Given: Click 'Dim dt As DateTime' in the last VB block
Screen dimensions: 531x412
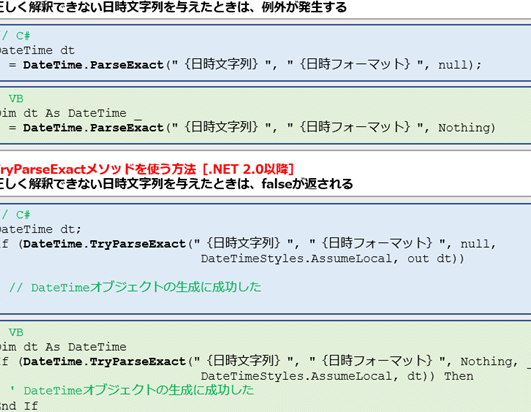Looking at the screenshot, I should (x=63, y=347).
